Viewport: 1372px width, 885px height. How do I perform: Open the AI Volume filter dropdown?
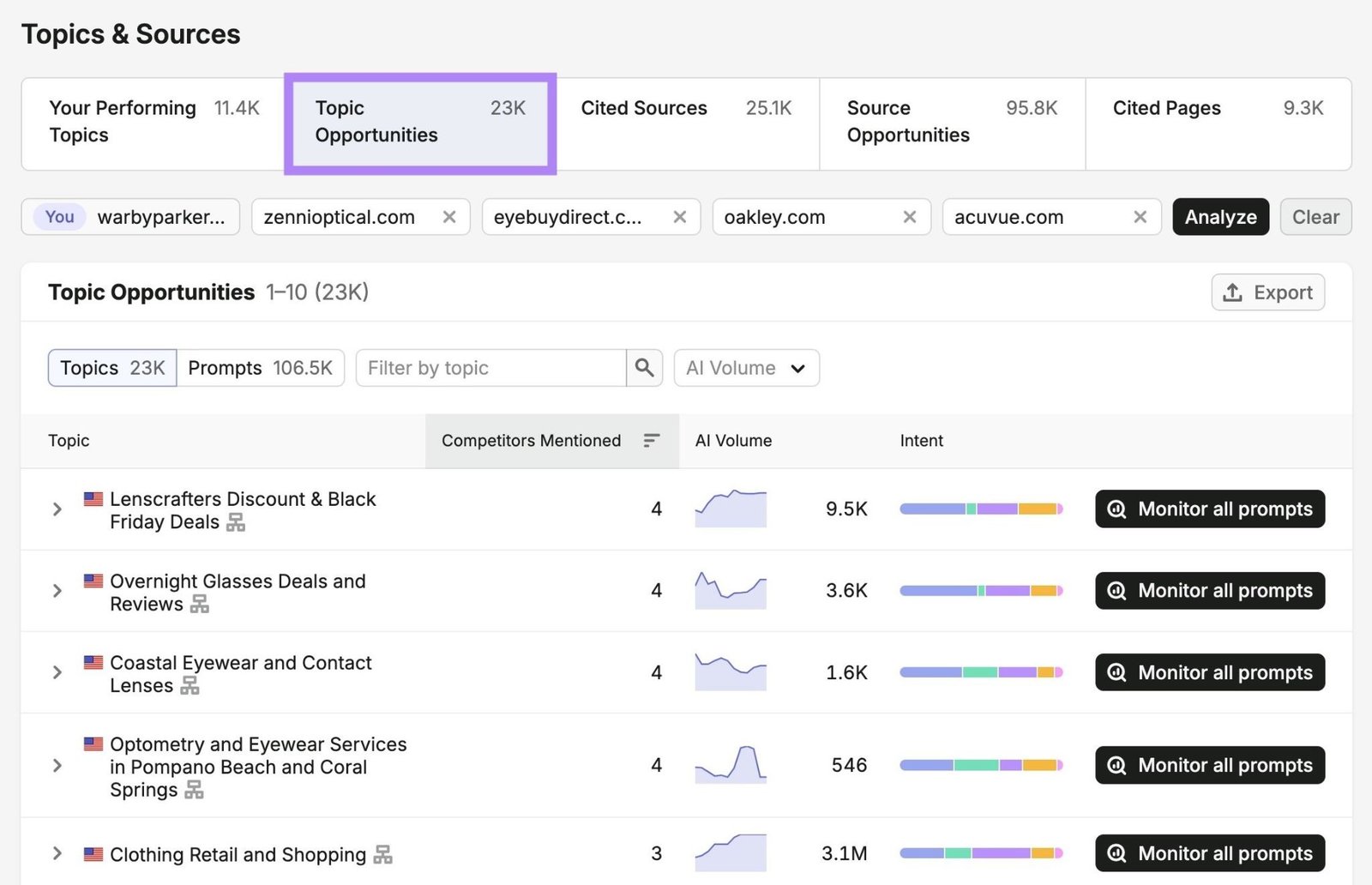[x=746, y=368]
